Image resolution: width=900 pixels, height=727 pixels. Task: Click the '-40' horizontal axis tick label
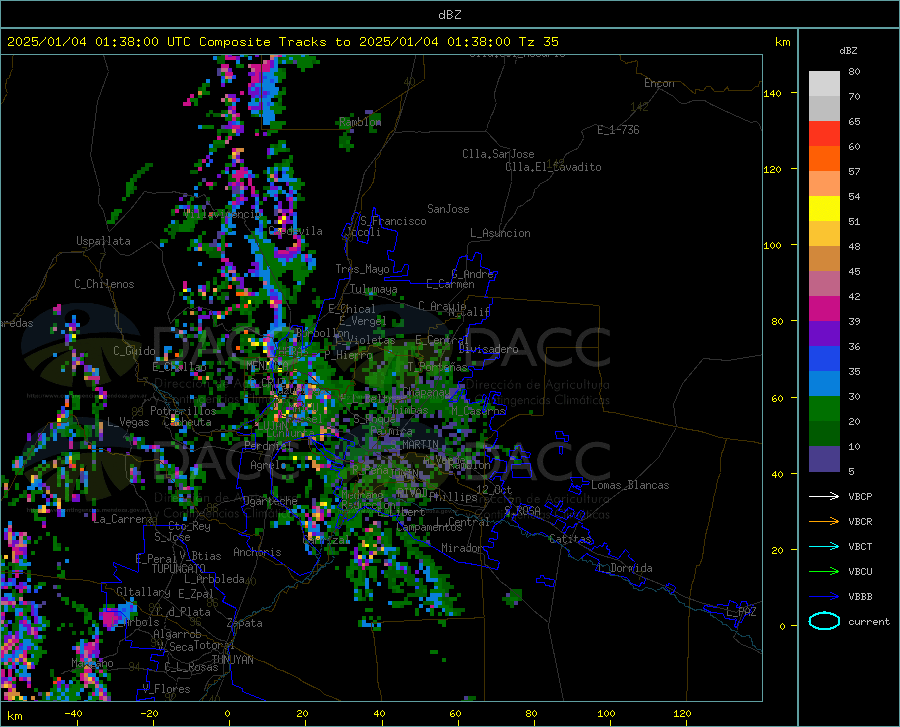click(73, 713)
